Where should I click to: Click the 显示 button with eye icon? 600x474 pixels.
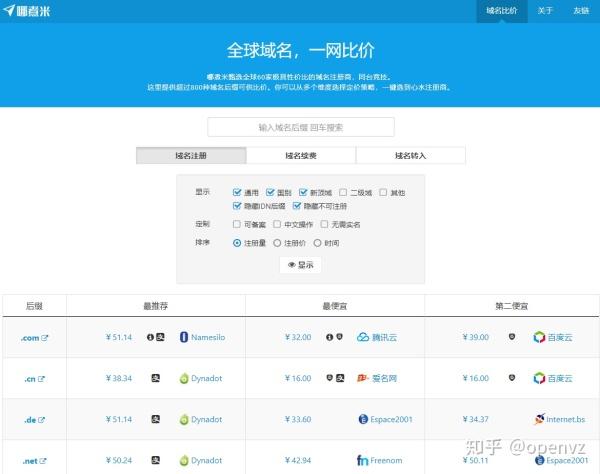click(x=300, y=265)
